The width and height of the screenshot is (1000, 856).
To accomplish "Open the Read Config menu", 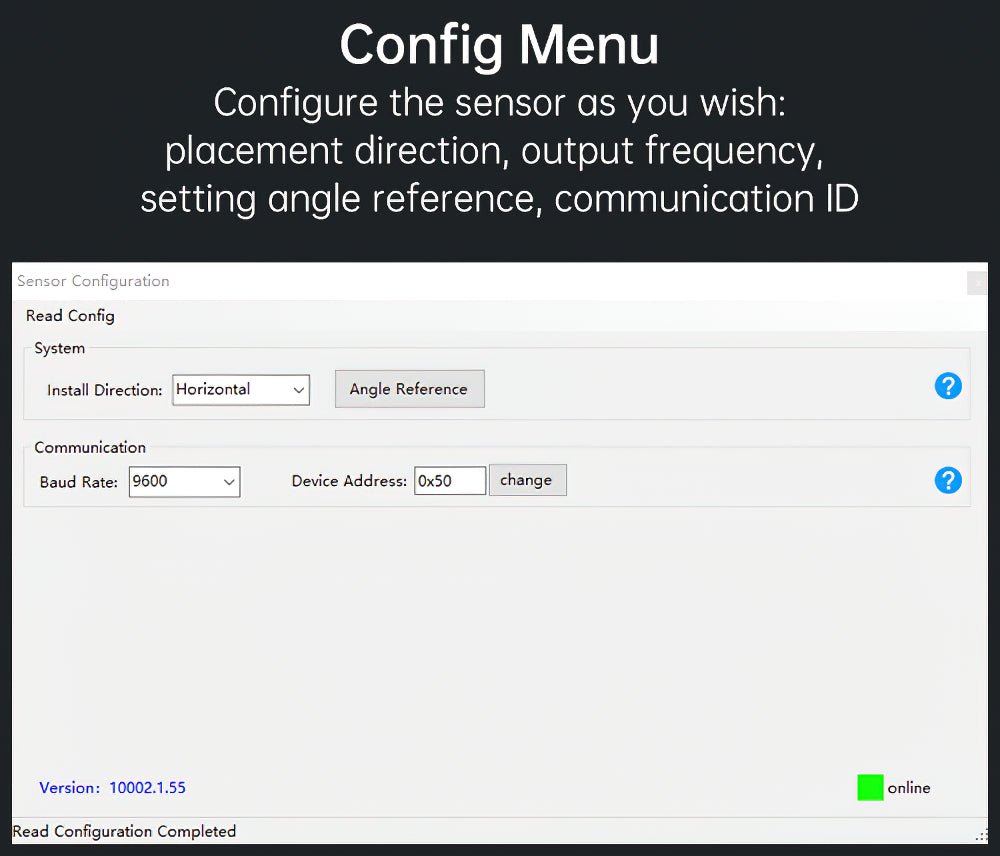I will click(70, 316).
